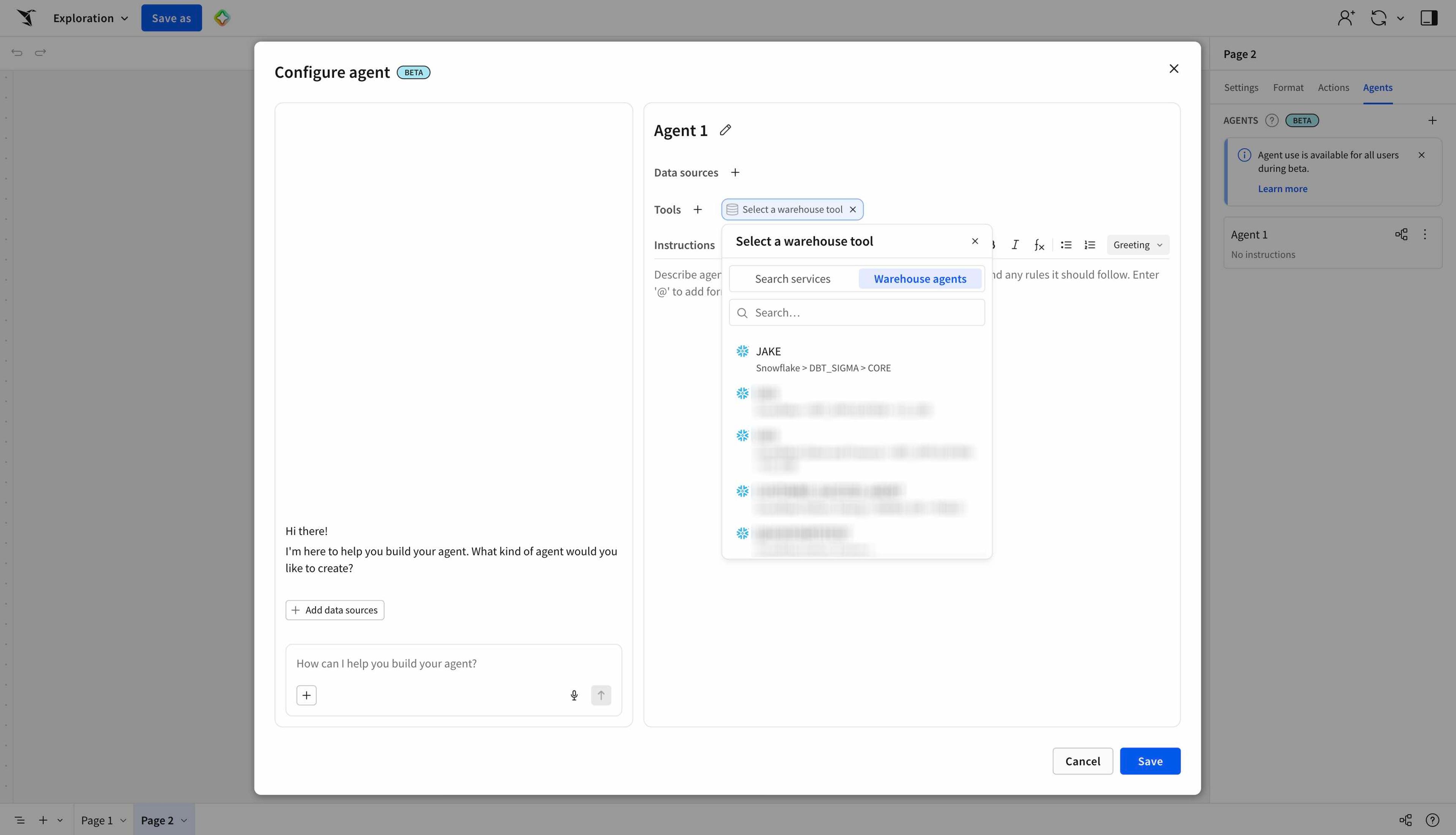The height and width of the screenshot is (835, 1456).
Task: Apply numbered list formatting
Action: [x=1090, y=245]
